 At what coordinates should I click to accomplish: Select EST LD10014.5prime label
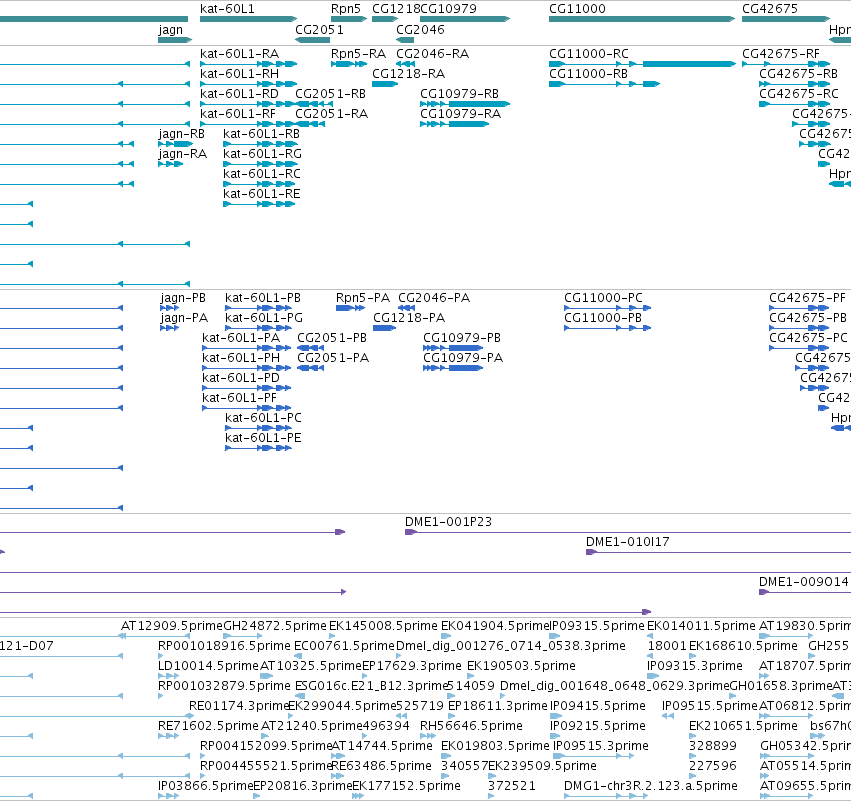pos(208,666)
